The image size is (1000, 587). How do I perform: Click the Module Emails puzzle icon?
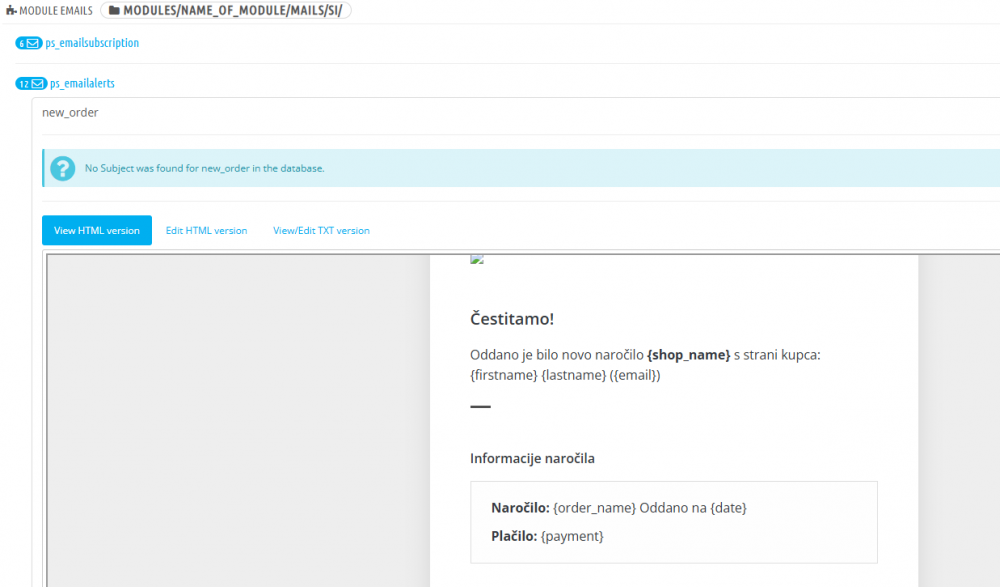(11, 10)
